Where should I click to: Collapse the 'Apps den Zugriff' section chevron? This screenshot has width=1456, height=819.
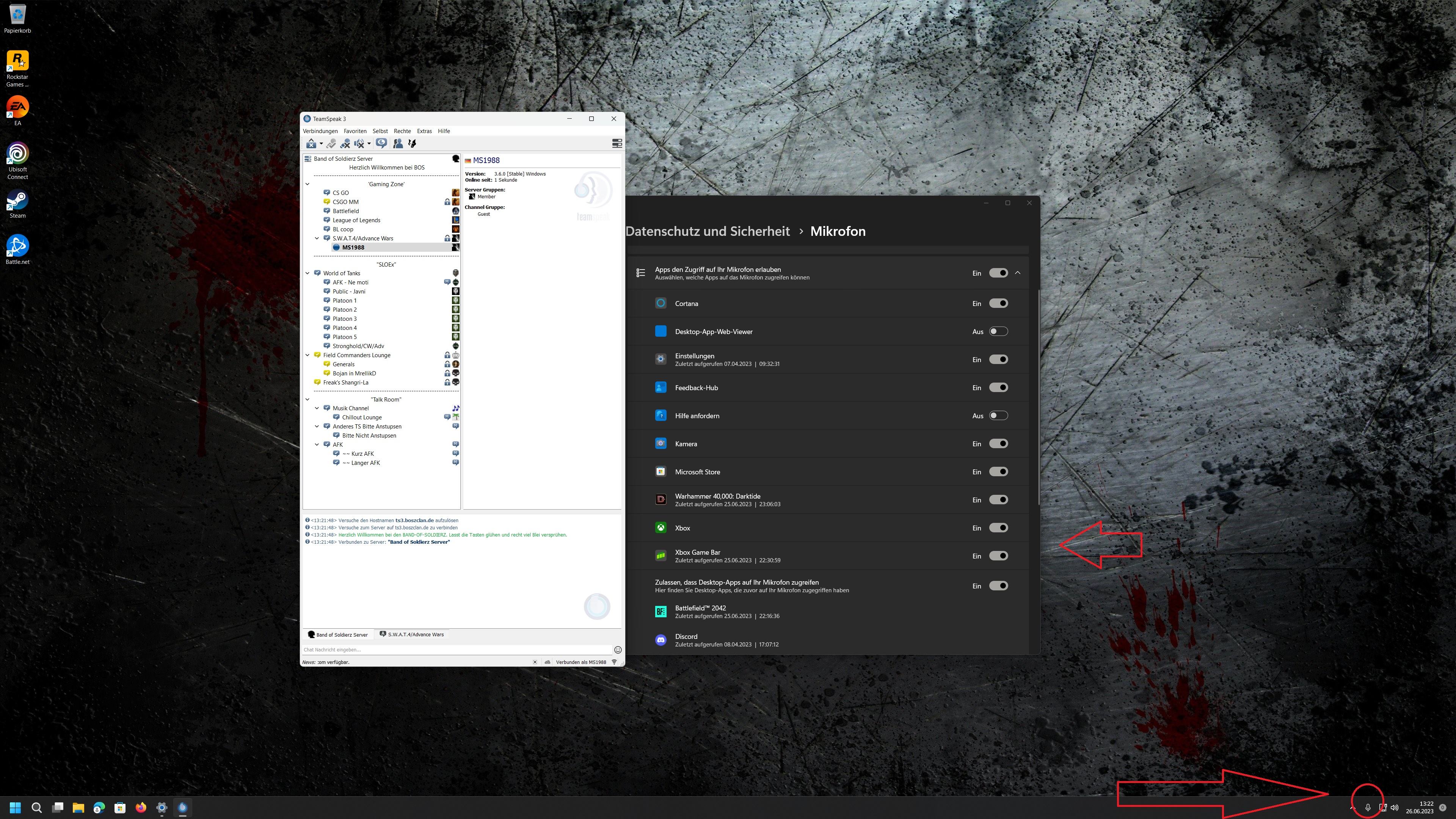click(1018, 273)
